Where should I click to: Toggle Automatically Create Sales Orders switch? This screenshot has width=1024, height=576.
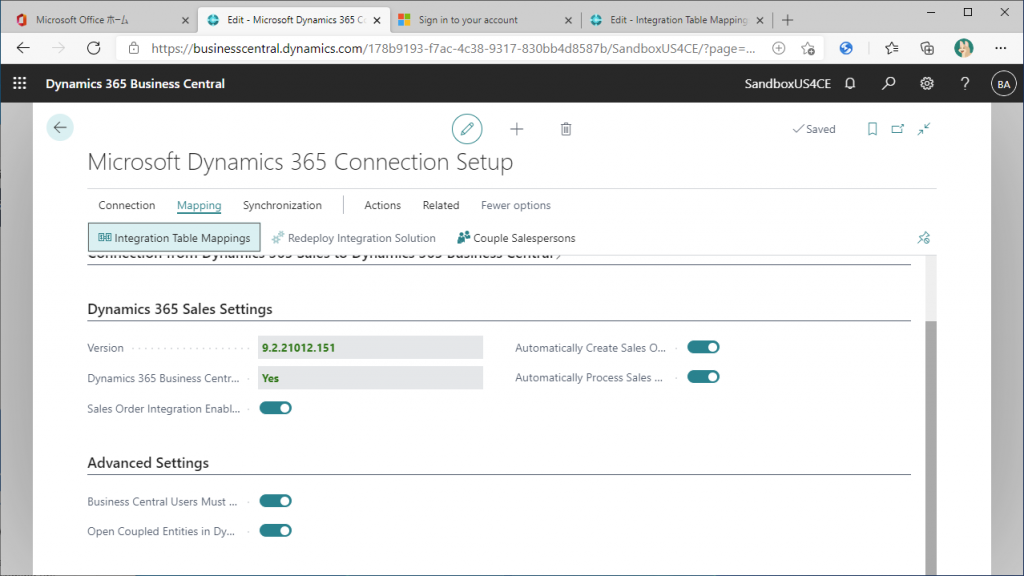(703, 347)
